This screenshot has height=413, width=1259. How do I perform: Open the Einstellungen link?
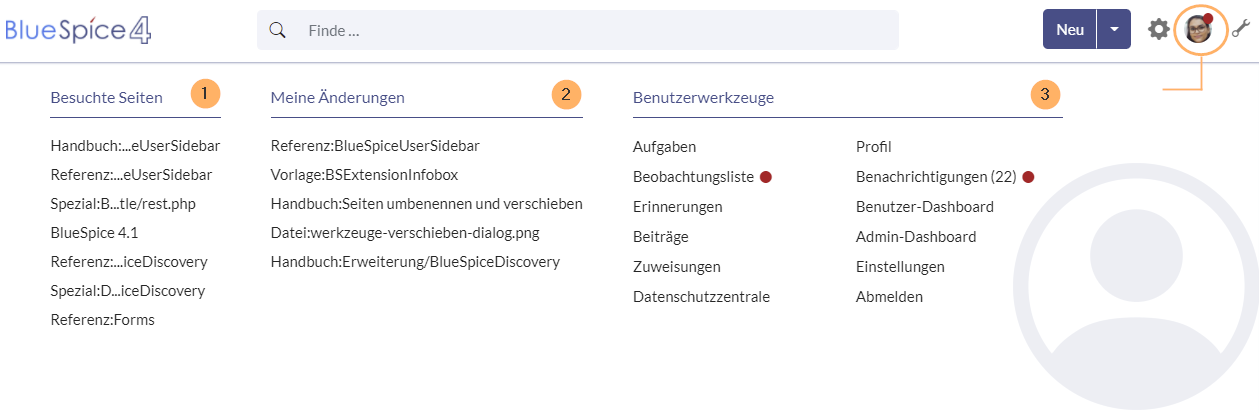tap(900, 267)
